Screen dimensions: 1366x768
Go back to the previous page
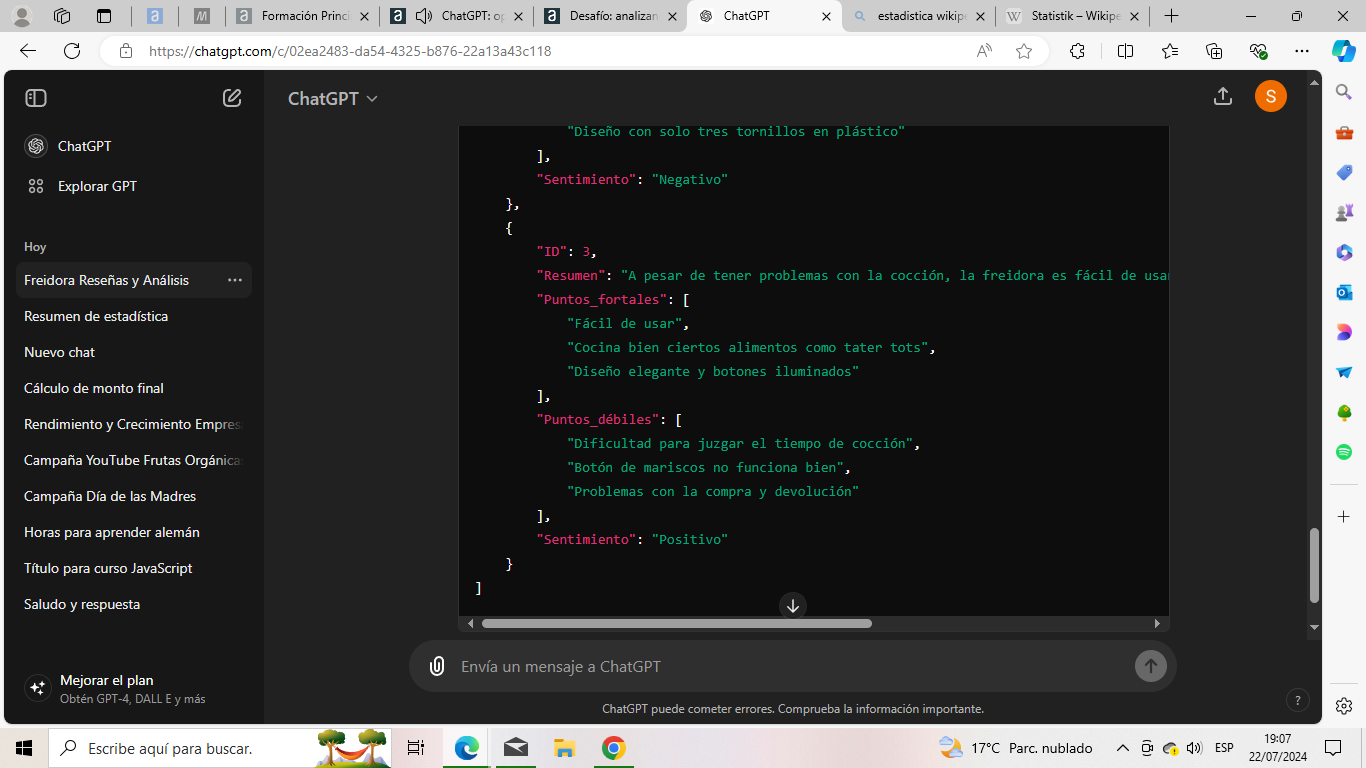click(28, 51)
